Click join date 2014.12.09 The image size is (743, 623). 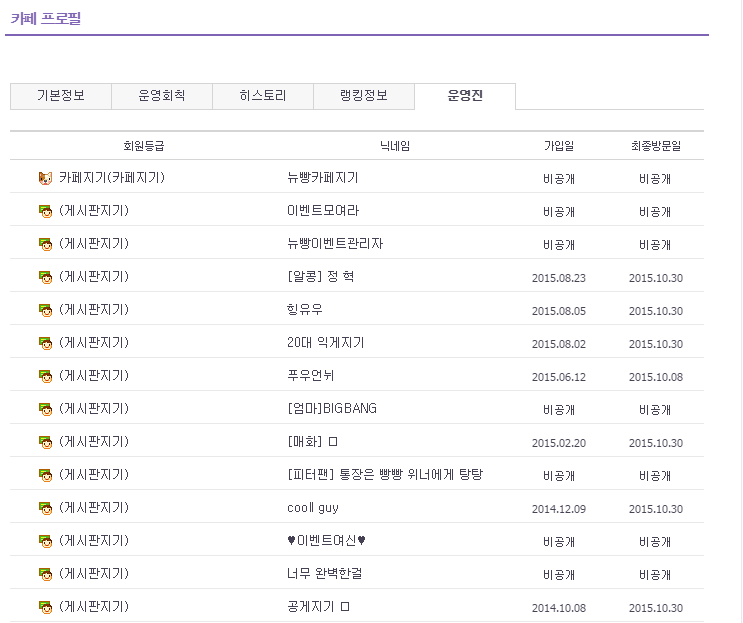pyautogui.click(x=559, y=509)
